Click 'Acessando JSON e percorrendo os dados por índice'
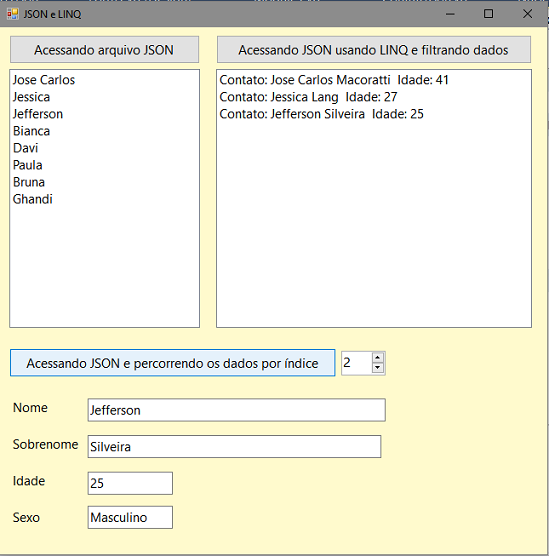 [x=173, y=363]
